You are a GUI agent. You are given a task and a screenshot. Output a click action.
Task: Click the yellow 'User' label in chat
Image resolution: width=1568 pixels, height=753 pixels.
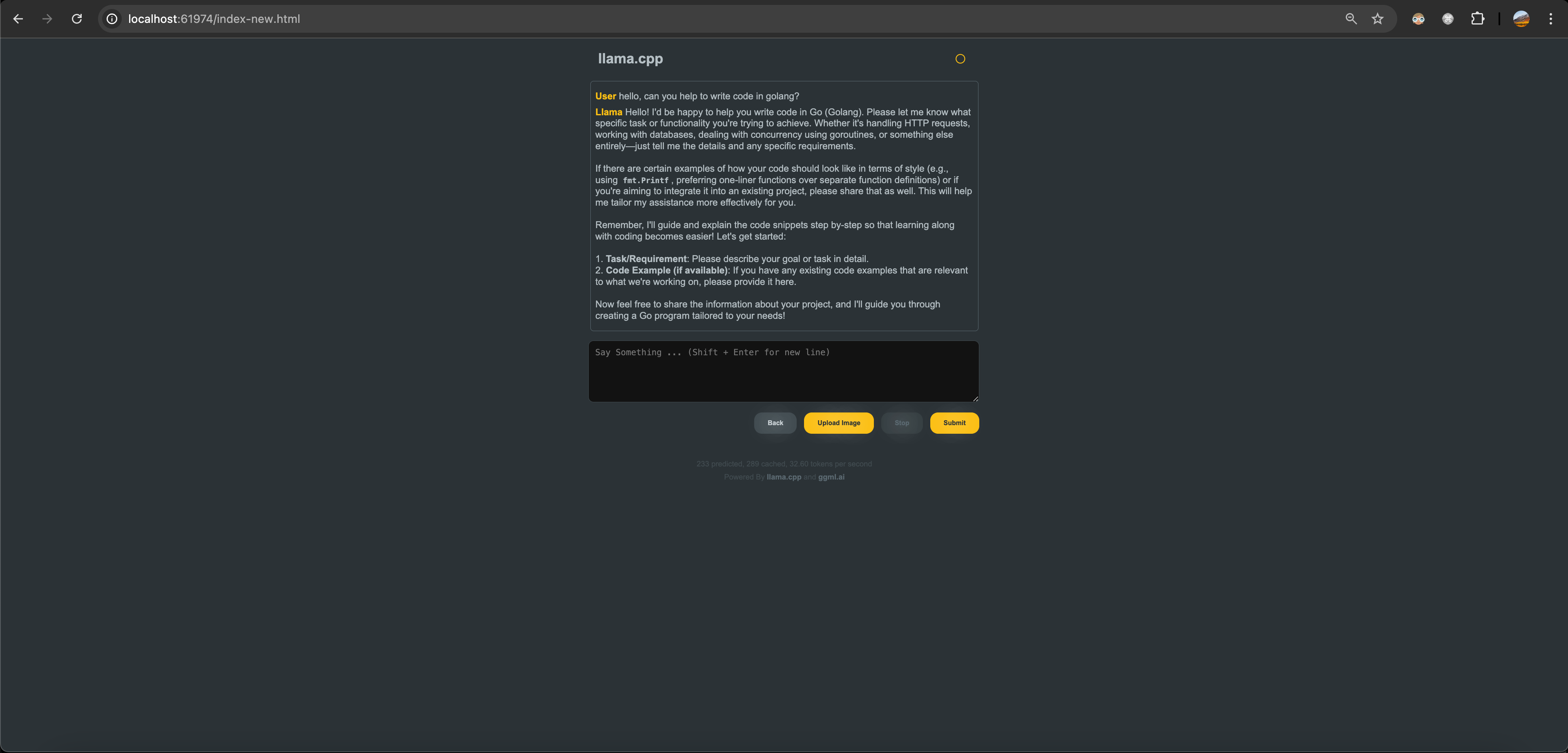tap(605, 96)
